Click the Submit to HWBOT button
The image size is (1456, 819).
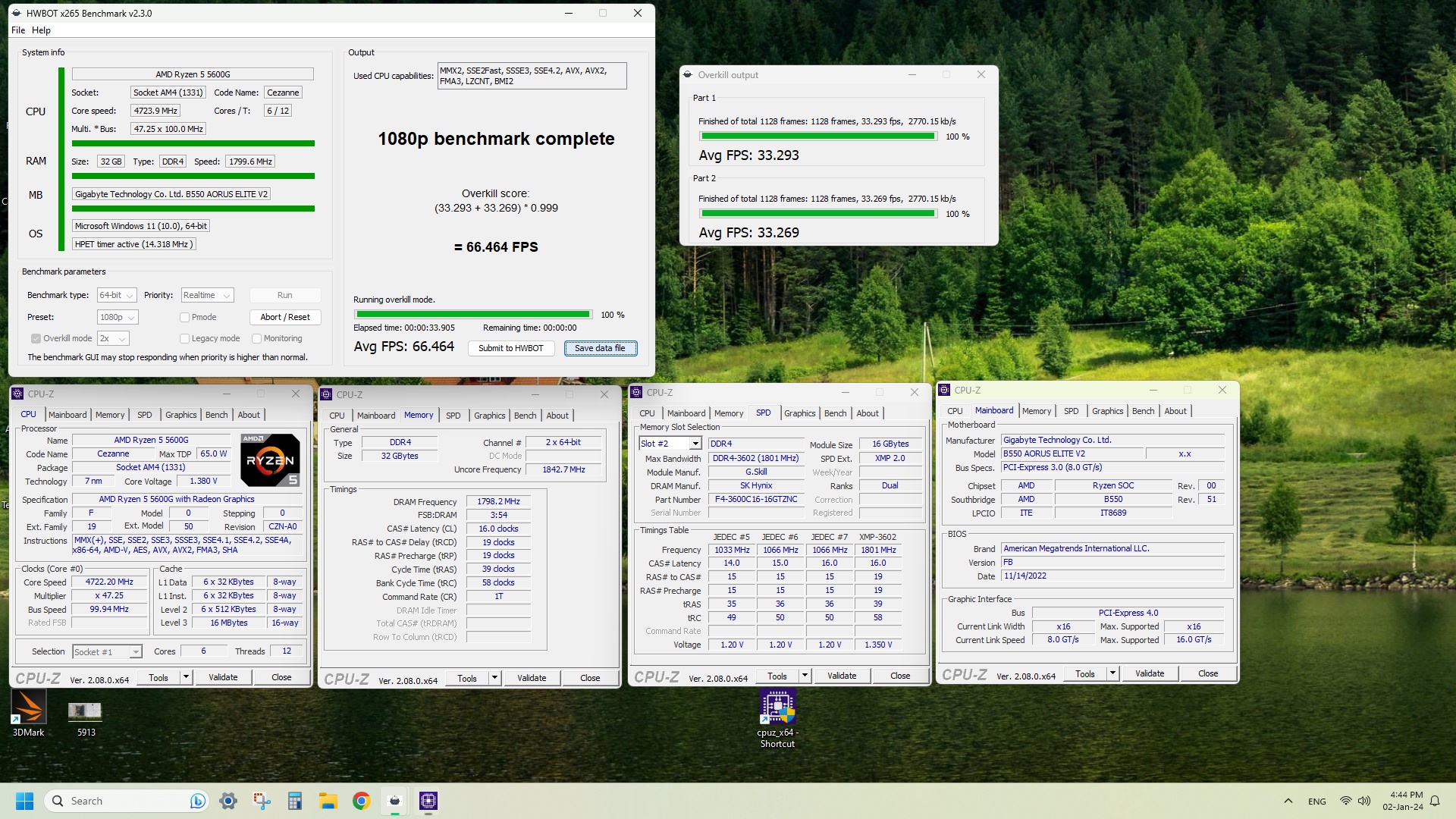point(511,348)
